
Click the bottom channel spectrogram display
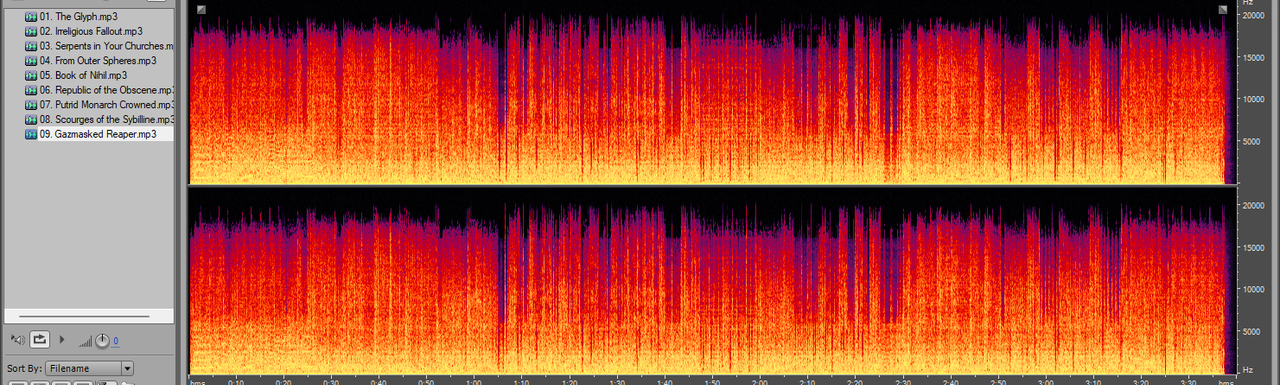712,280
